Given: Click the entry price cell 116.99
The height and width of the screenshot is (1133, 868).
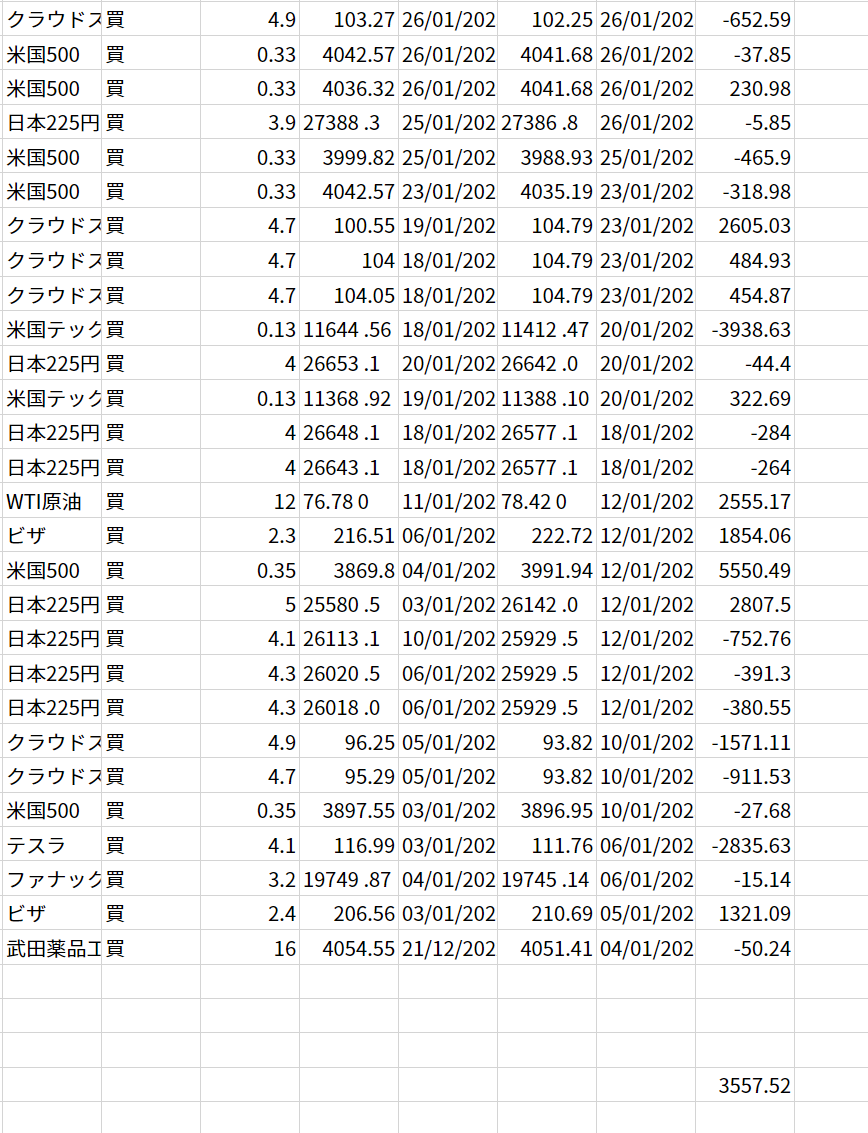Looking at the screenshot, I should pos(349,846).
